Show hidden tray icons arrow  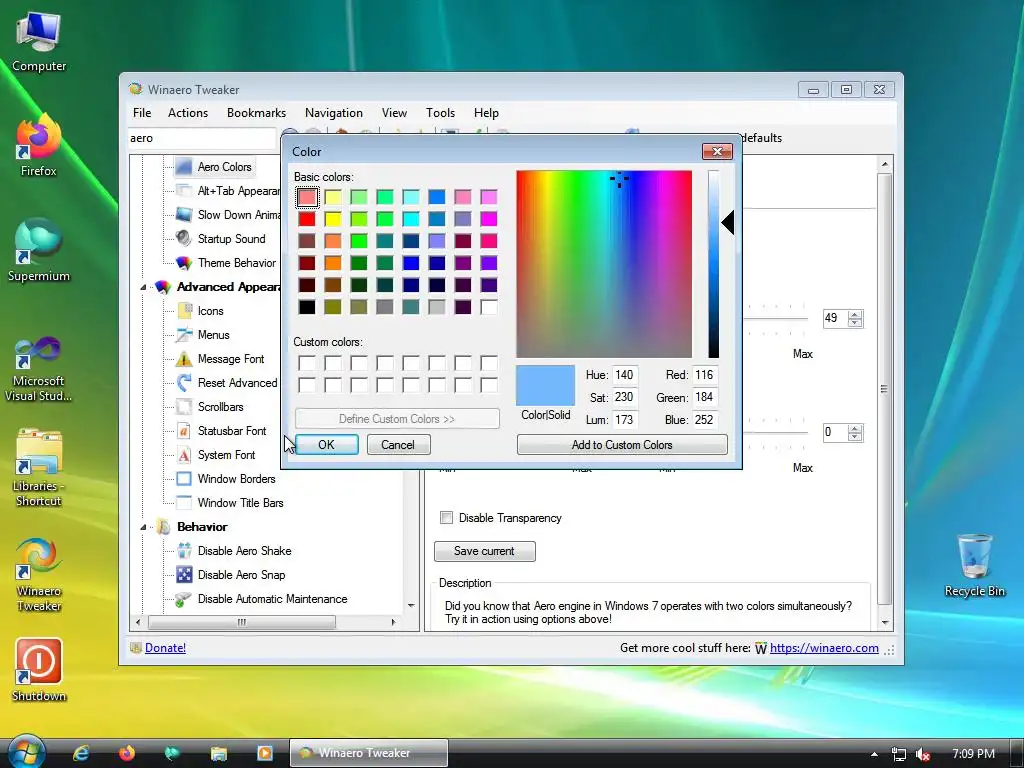click(874, 754)
